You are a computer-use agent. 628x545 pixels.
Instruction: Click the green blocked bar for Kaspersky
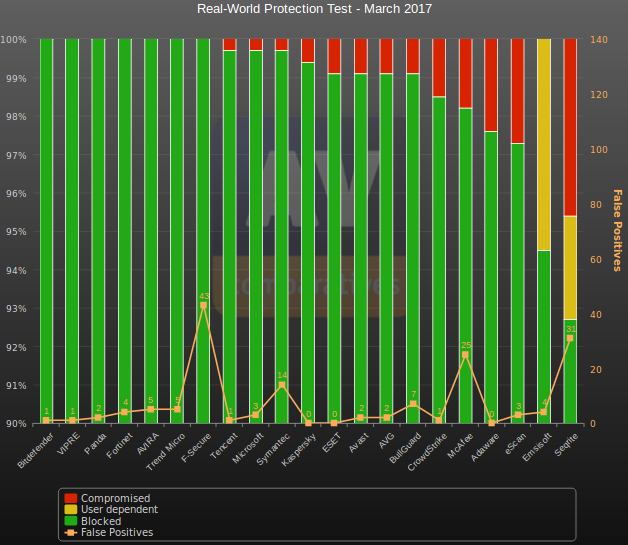pyautogui.click(x=308, y=243)
